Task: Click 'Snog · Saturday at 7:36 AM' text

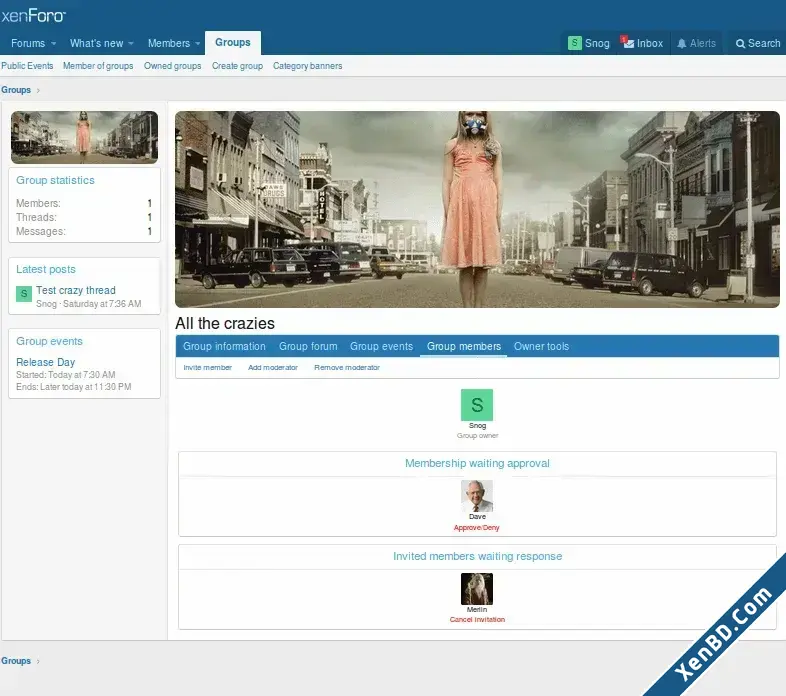Action: 89,304
